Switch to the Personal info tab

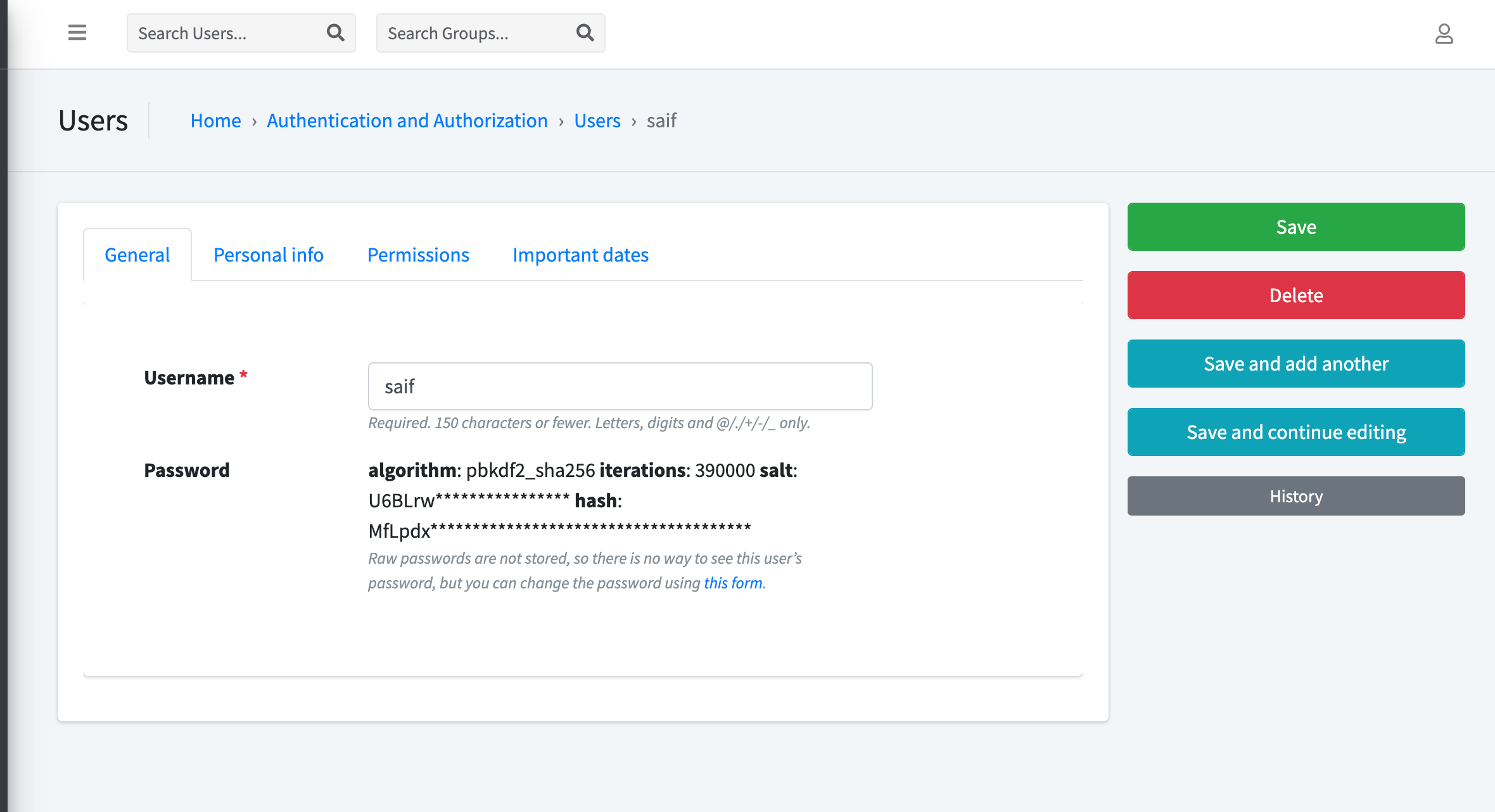click(268, 255)
